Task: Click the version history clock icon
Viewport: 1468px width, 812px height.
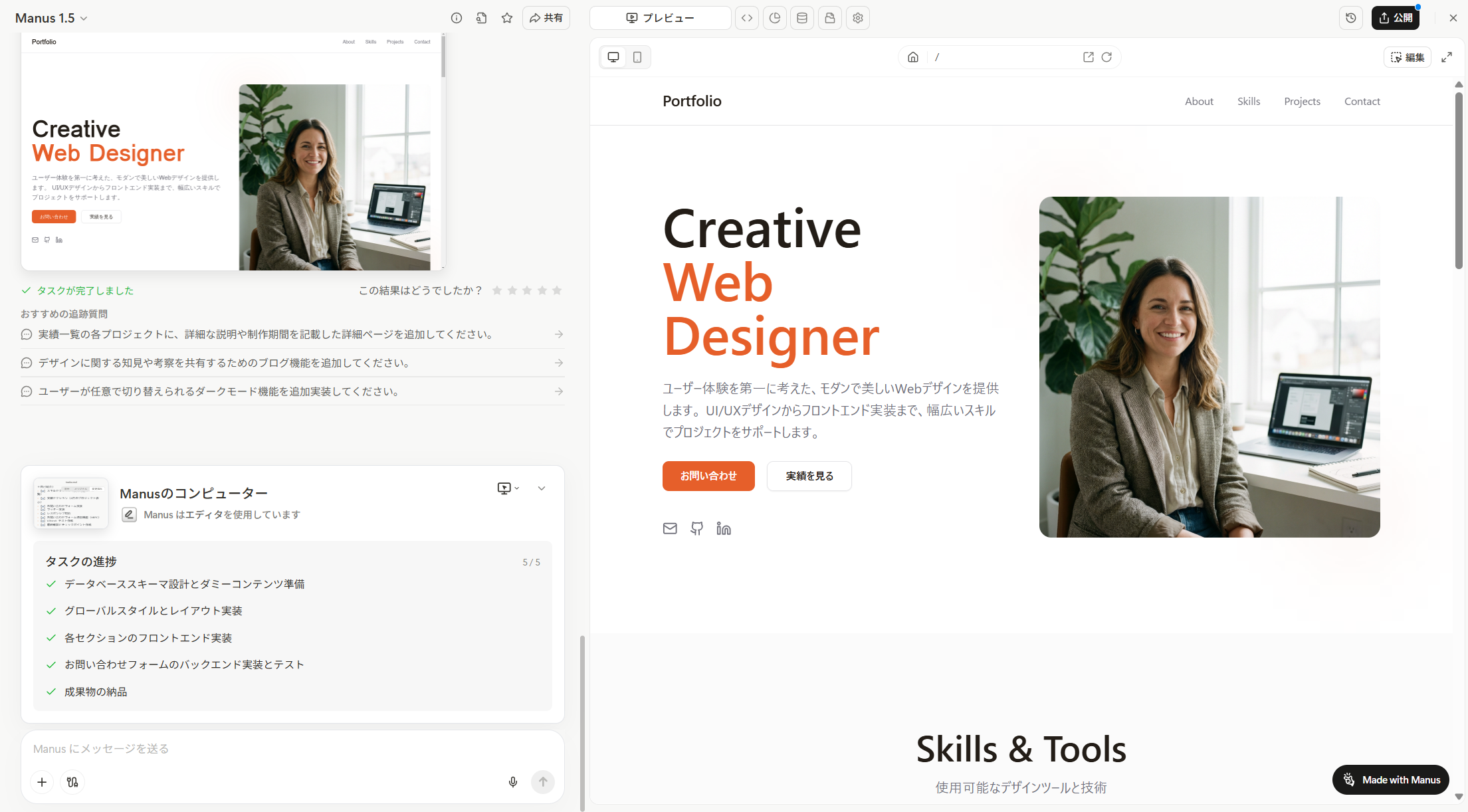Action: 1351,18
